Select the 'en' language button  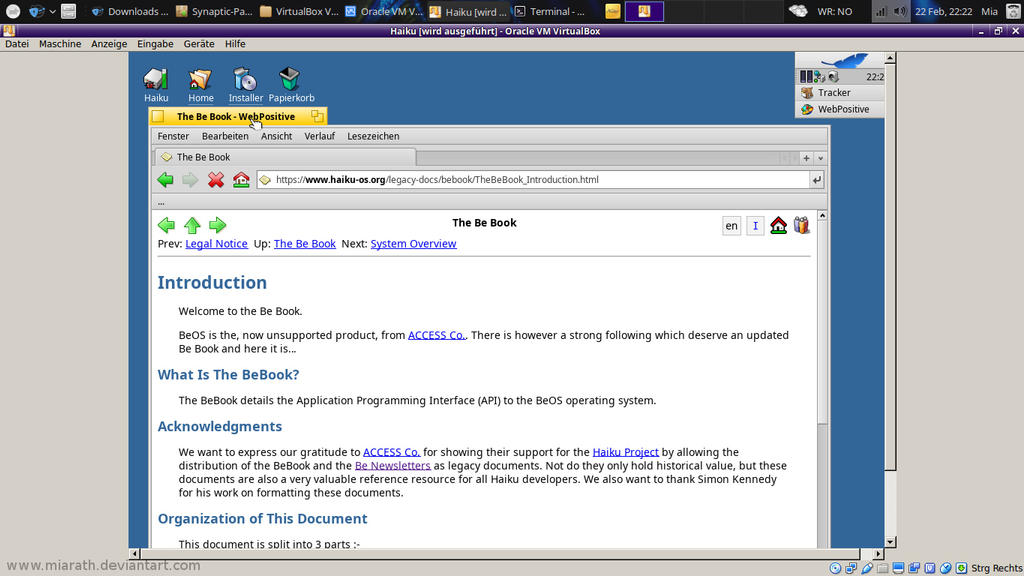[731, 226]
